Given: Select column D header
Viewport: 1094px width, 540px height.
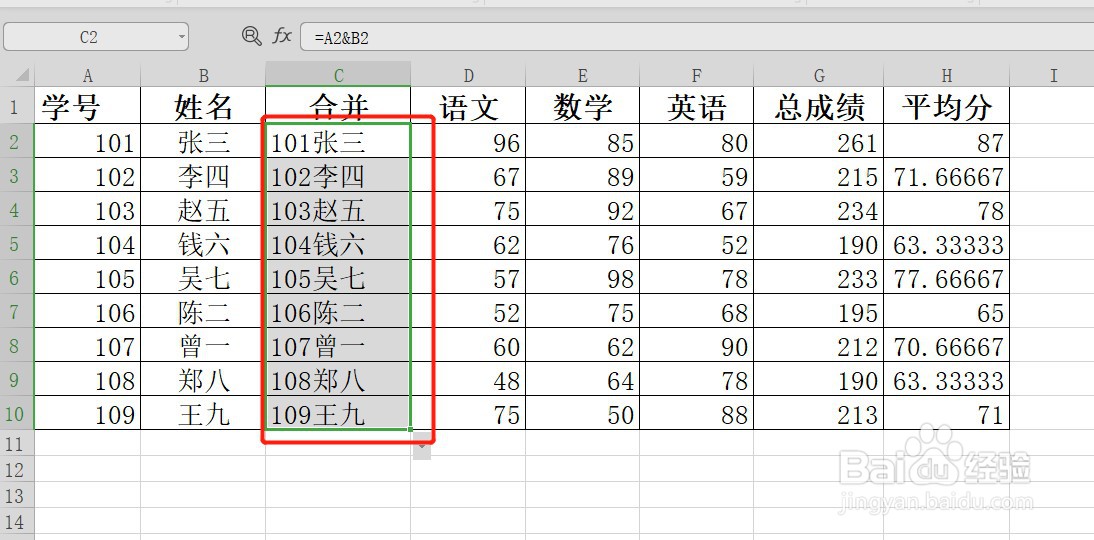Looking at the screenshot, I should pyautogui.click(x=468, y=75).
